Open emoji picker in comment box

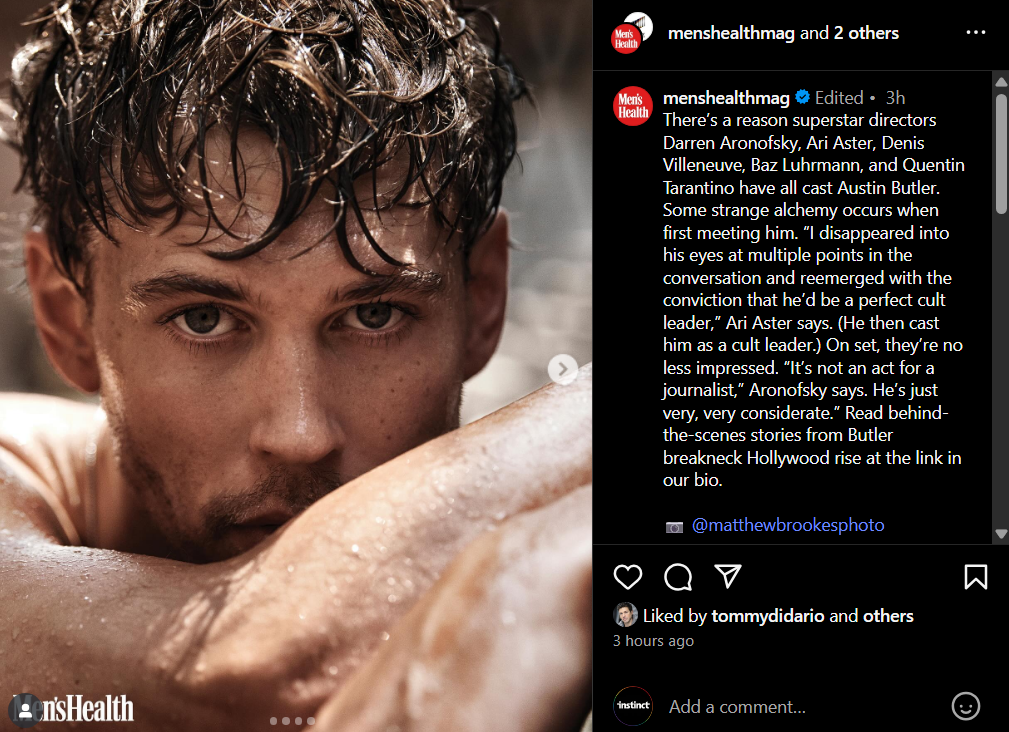965,706
